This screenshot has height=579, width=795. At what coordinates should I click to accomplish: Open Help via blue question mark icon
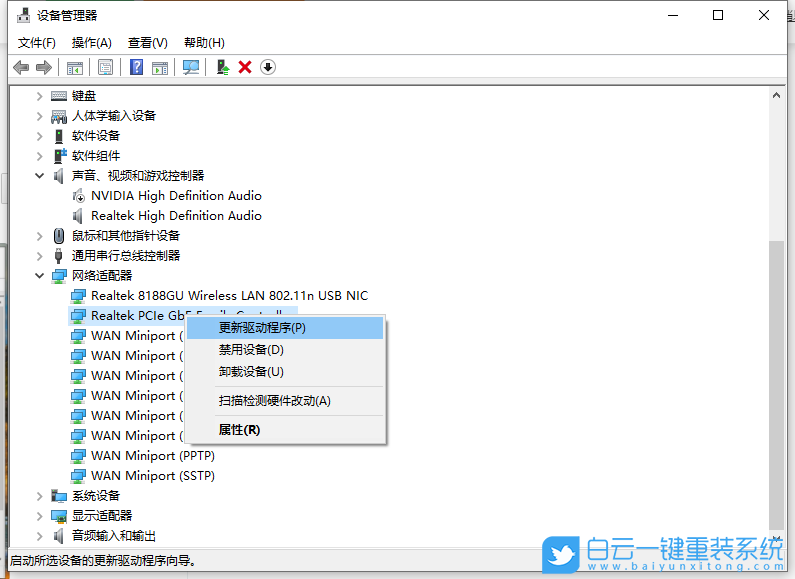137,67
